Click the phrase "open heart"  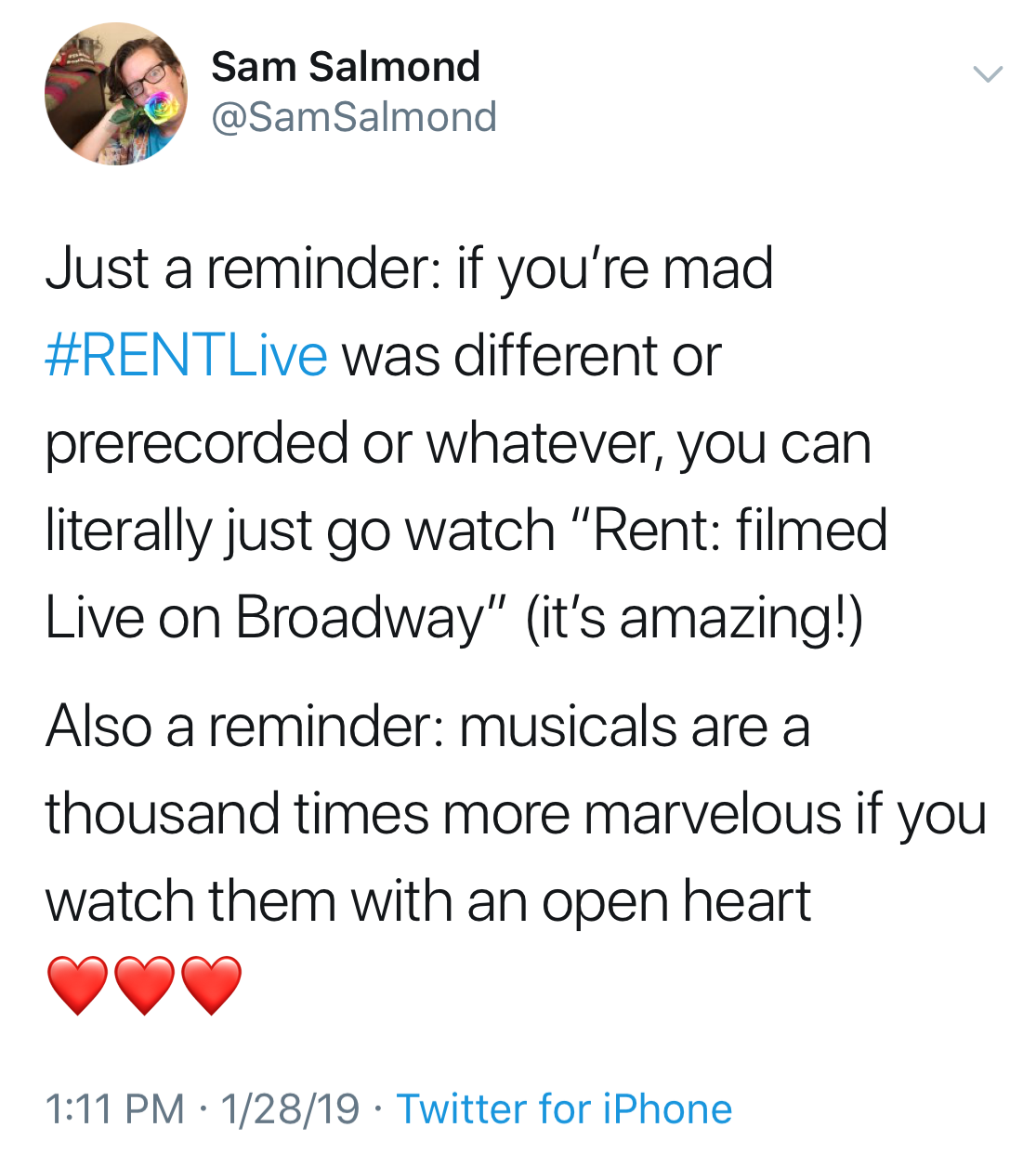[x=675, y=901]
